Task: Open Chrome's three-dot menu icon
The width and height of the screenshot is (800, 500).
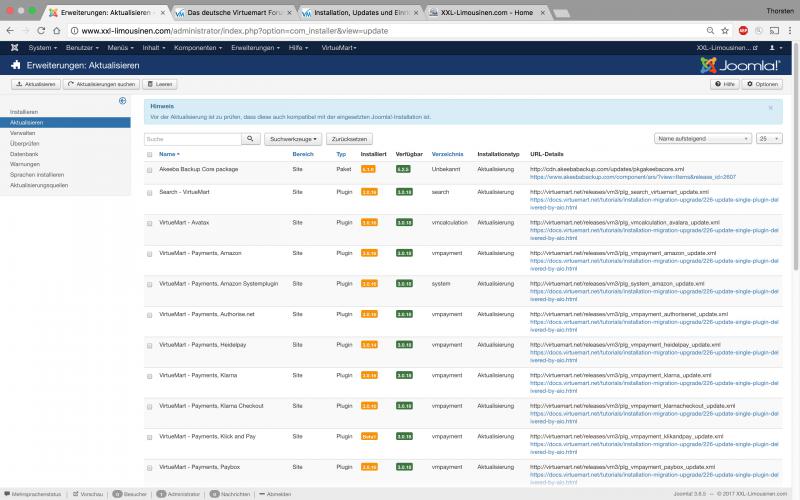Action: tap(789, 30)
